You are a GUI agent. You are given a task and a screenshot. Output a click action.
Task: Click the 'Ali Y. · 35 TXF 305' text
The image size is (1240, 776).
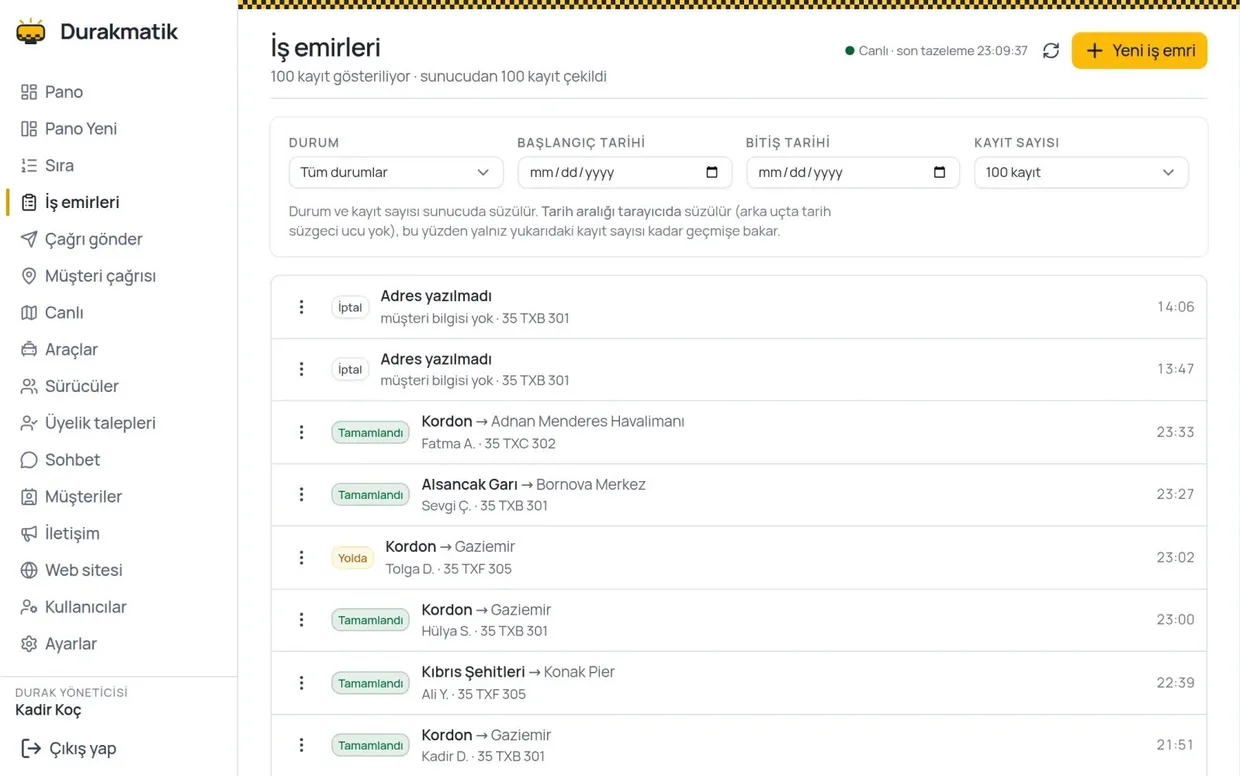[473, 694]
